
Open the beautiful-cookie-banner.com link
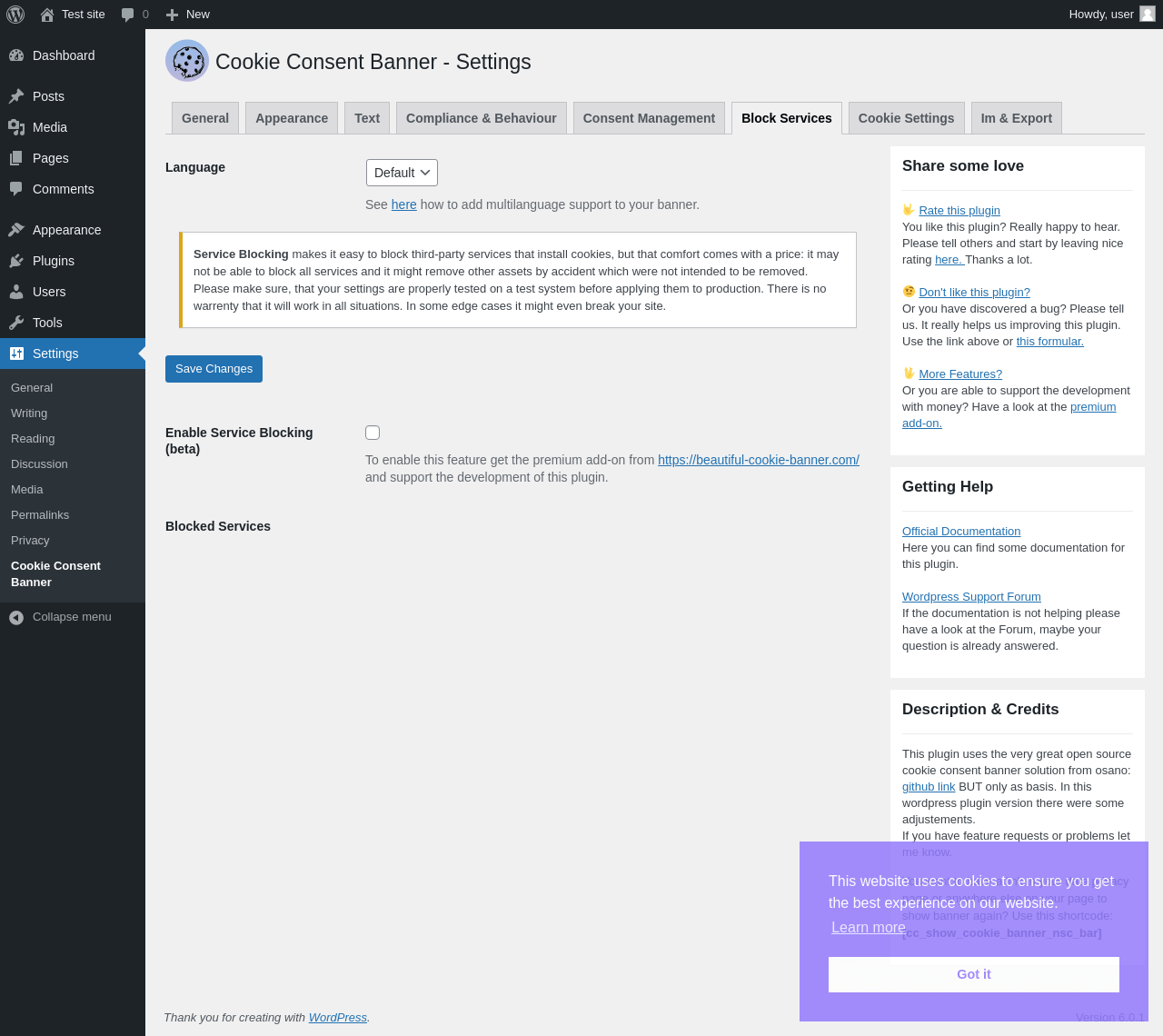759,460
